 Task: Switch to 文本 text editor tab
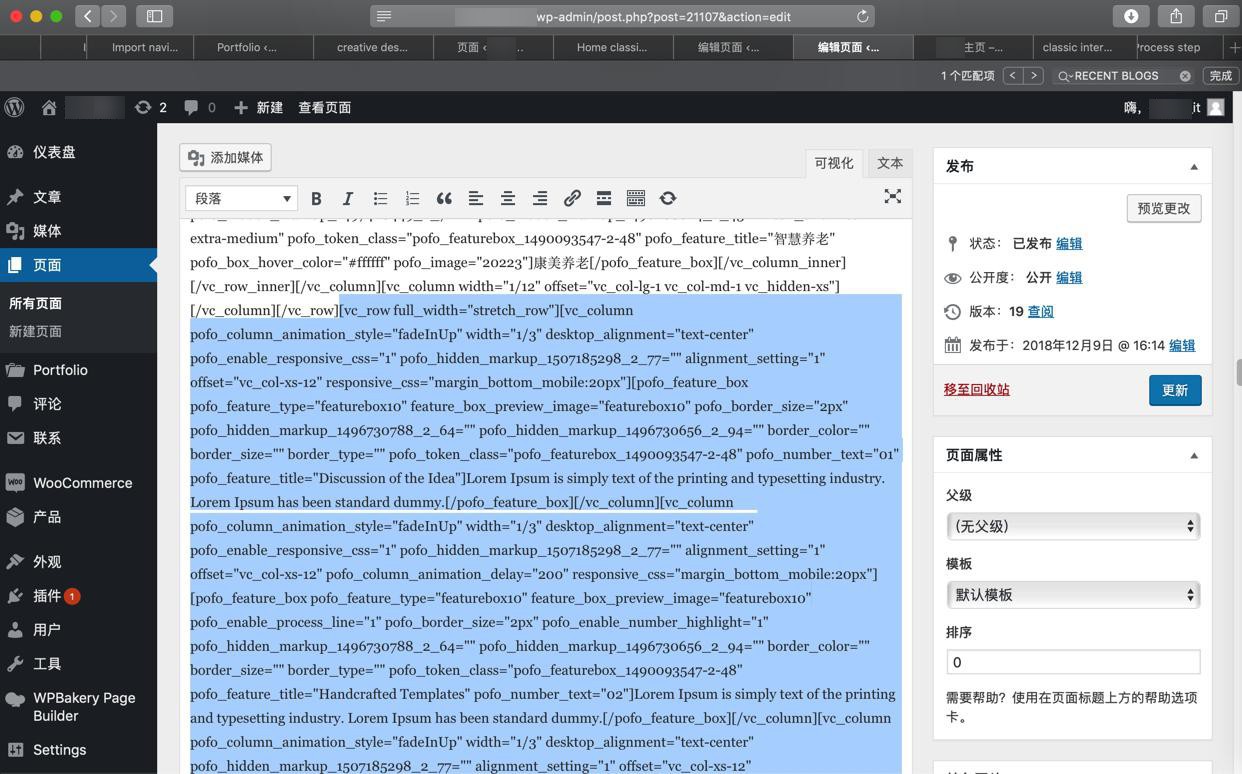(x=890, y=163)
